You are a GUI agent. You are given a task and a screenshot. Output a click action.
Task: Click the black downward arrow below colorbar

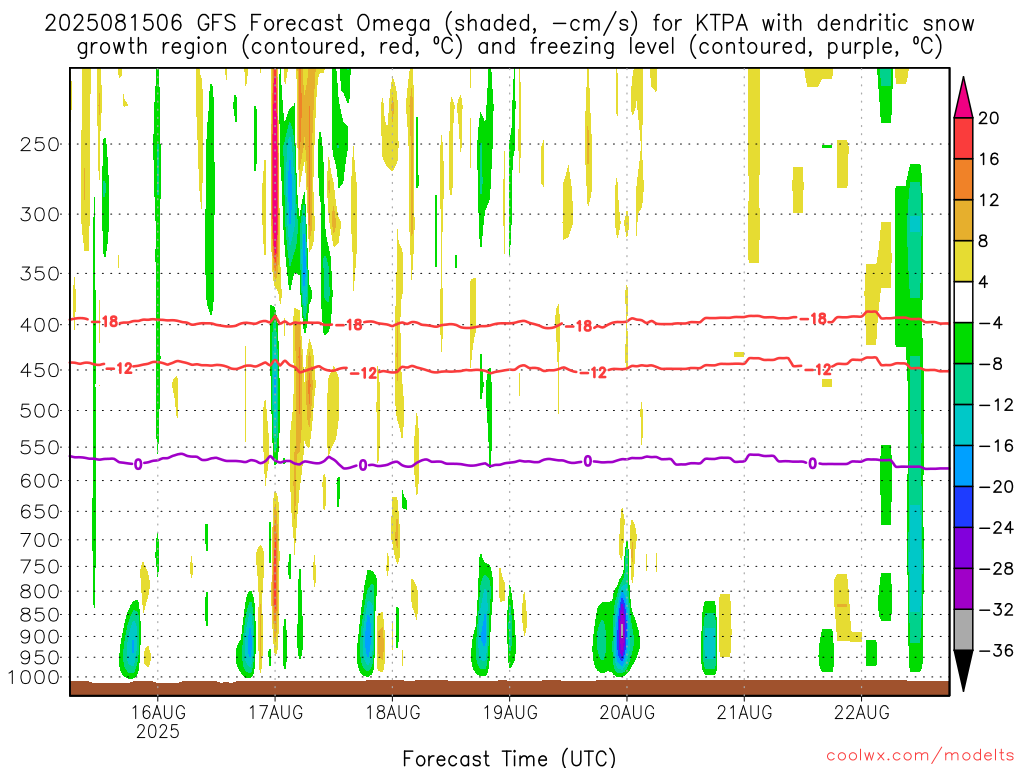tap(963, 670)
